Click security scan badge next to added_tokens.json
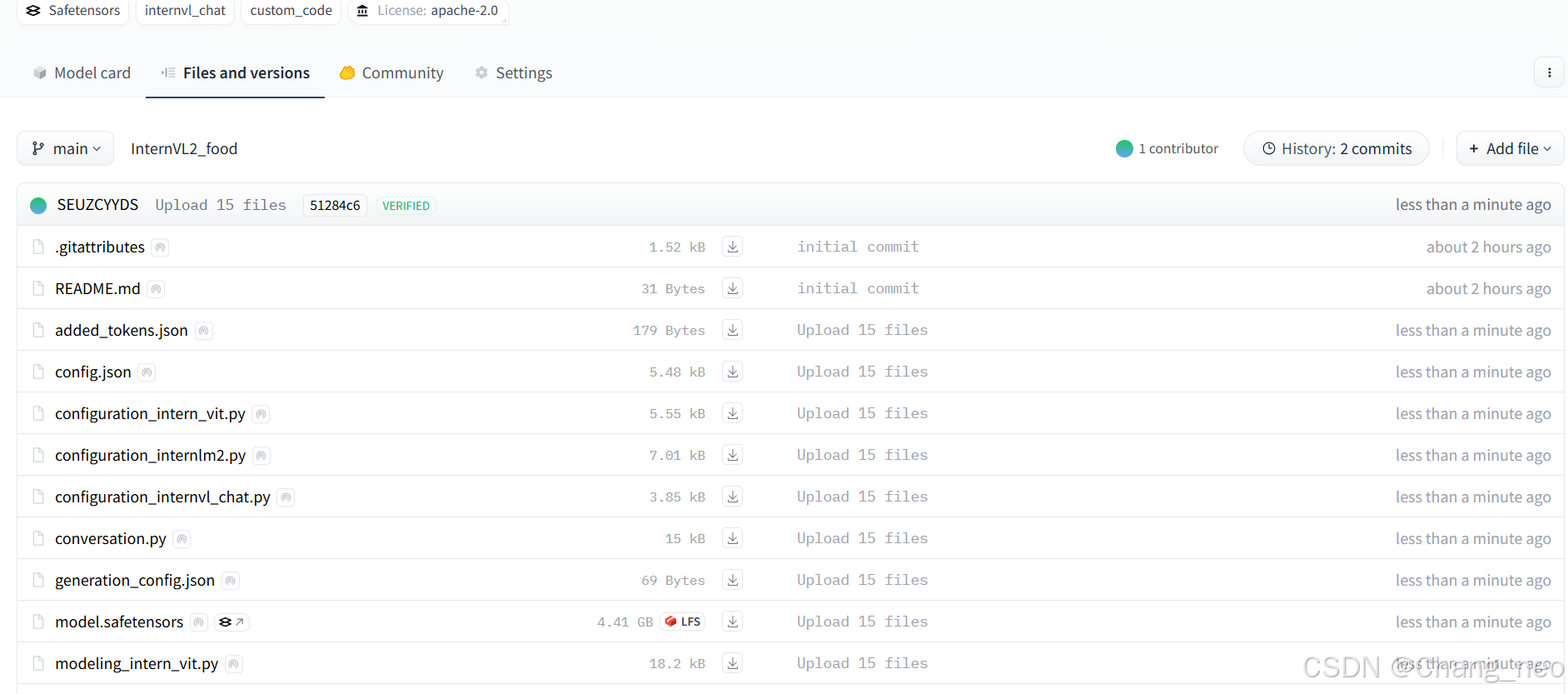Image resolution: width=1568 pixels, height=694 pixels. point(204,331)
